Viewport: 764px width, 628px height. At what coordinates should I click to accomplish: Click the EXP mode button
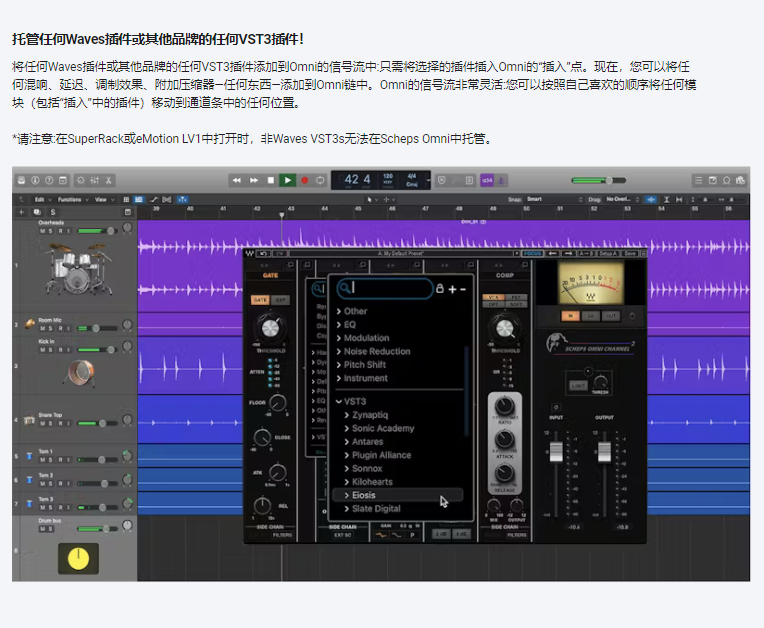pos(281,300)
